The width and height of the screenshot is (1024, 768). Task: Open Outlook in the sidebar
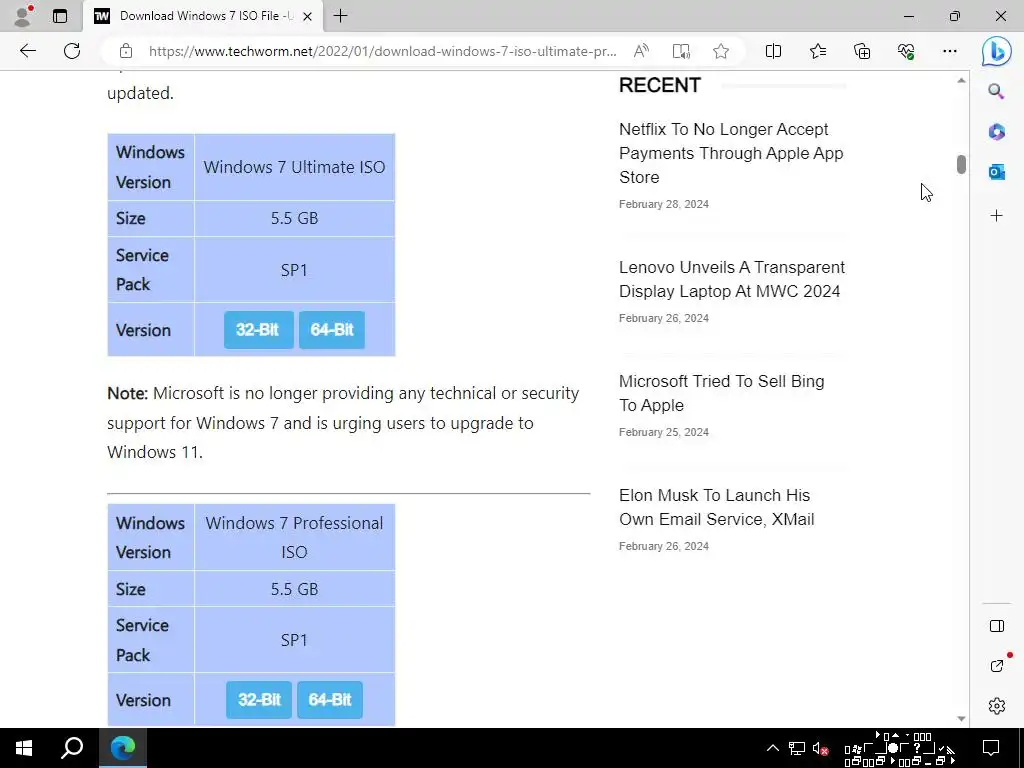coord(996,172)
